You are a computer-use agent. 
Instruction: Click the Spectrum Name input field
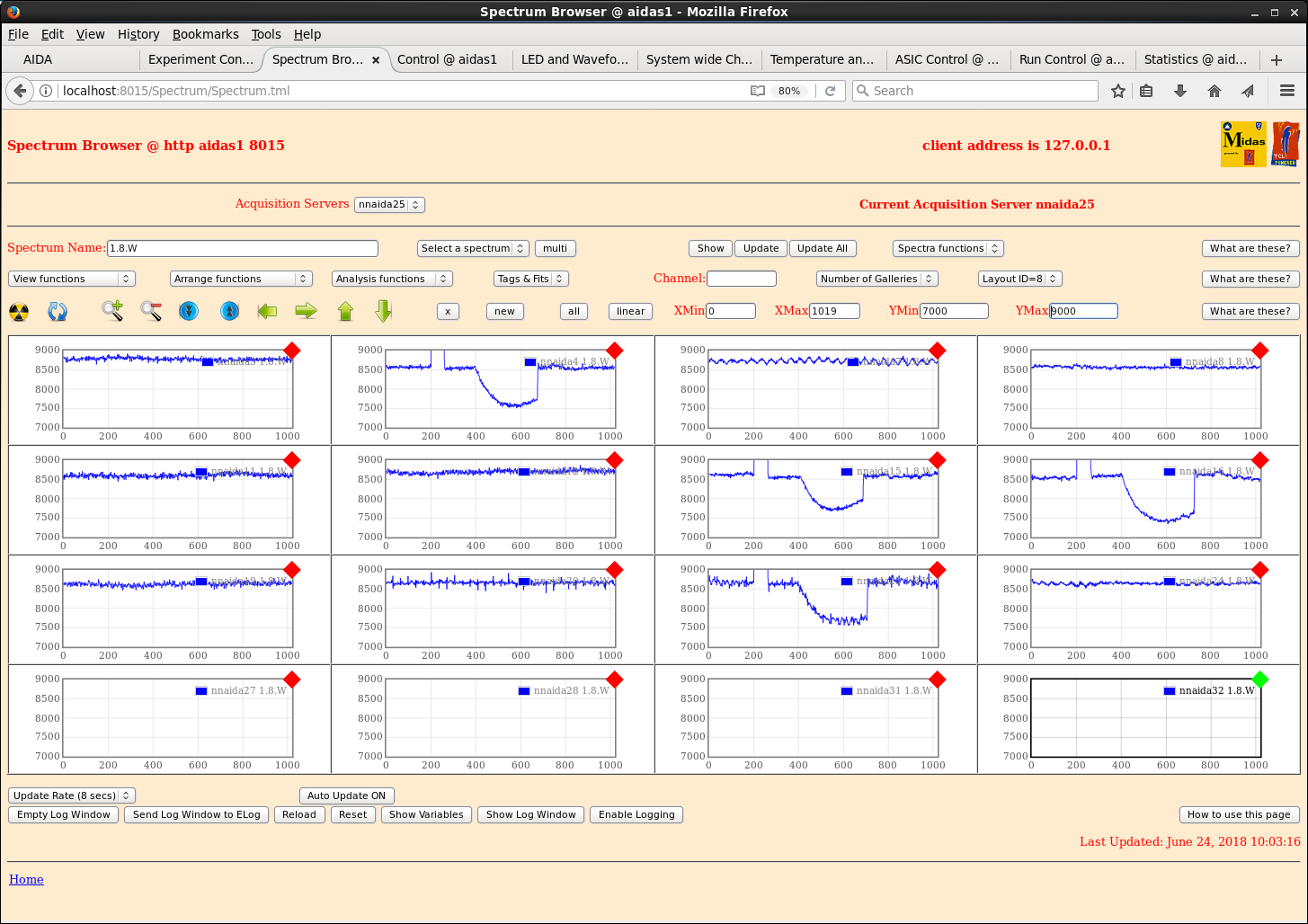[243, 248]
